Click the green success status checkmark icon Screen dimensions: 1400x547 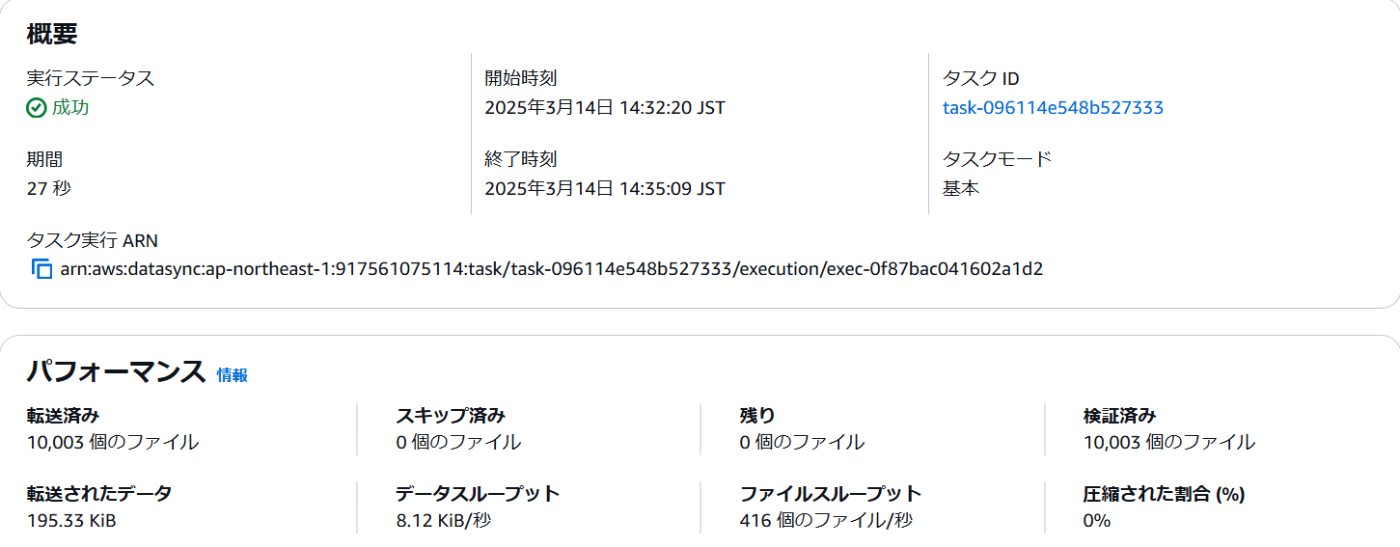pyautogui.click(x=36, y=108)
